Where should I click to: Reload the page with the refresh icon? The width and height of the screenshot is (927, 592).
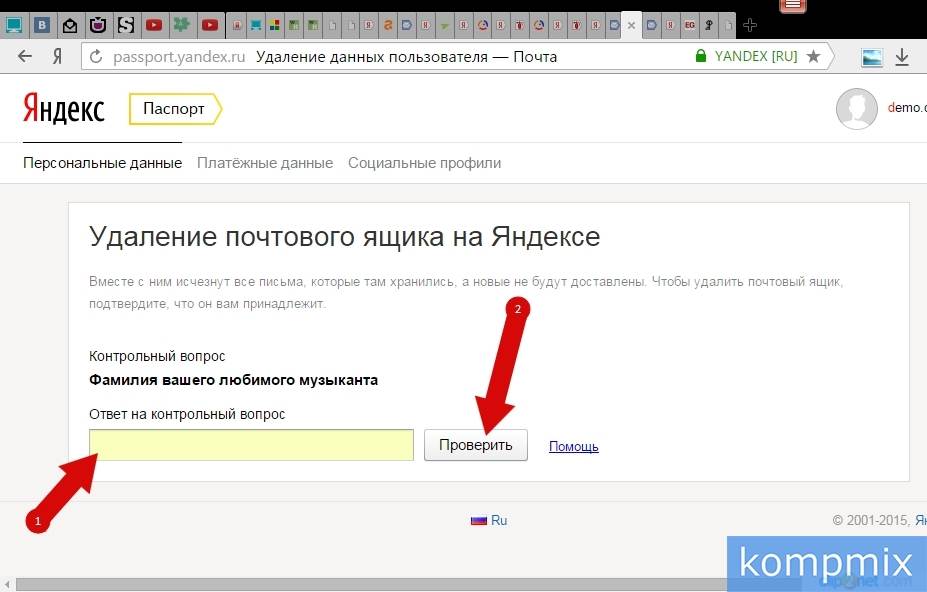coord(96,56)
